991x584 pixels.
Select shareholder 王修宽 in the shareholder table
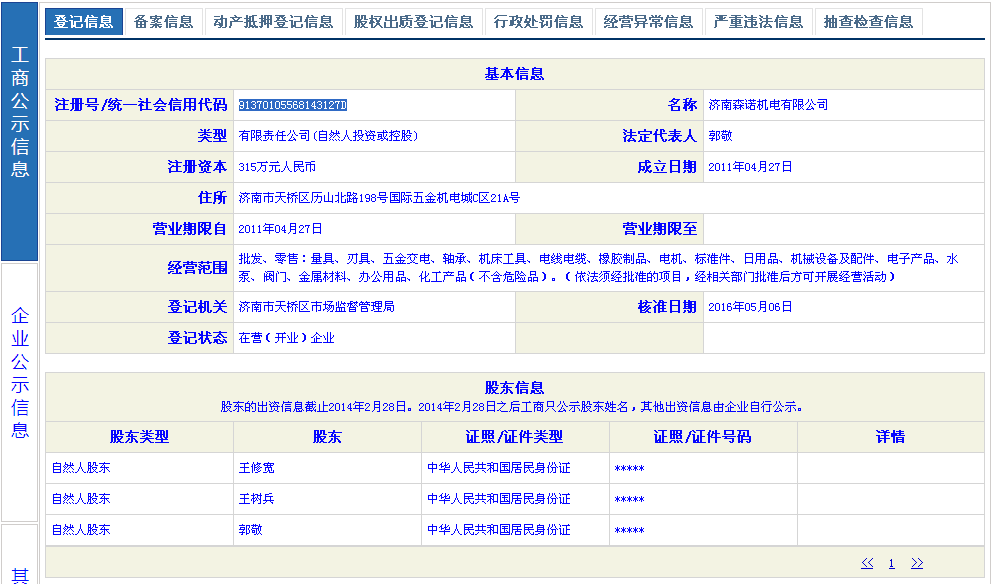pos(256,468)
